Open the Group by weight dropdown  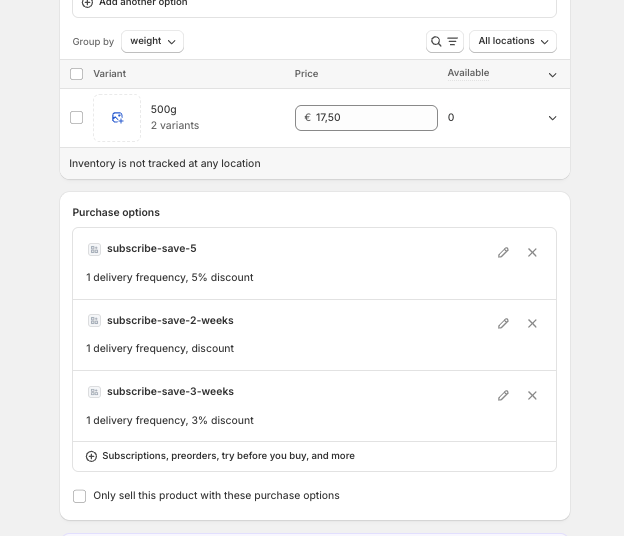[152, 41]
